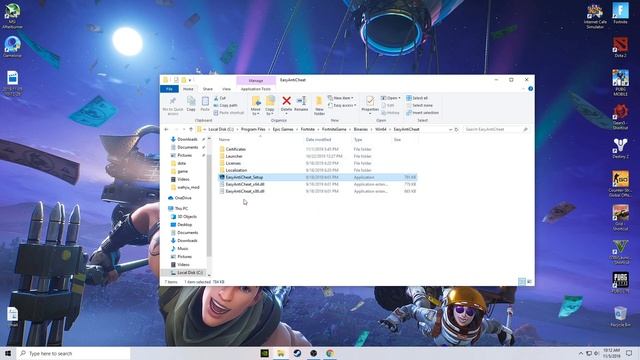Switch to the Home ribbon tab
This screenshot has height=360, width=640.
pos(188,89)
